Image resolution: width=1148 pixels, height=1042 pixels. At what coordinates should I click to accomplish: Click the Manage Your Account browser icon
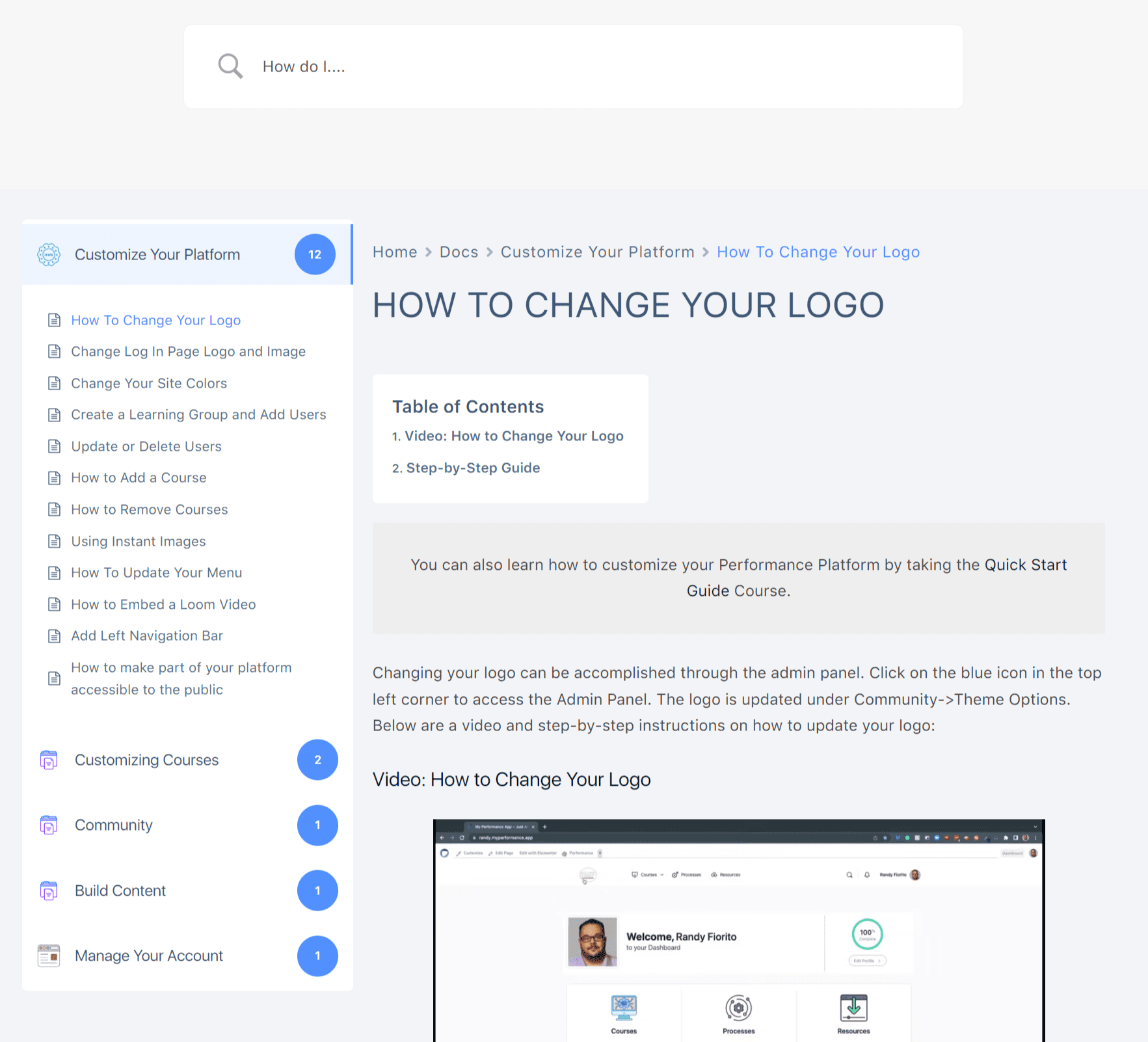49,955
